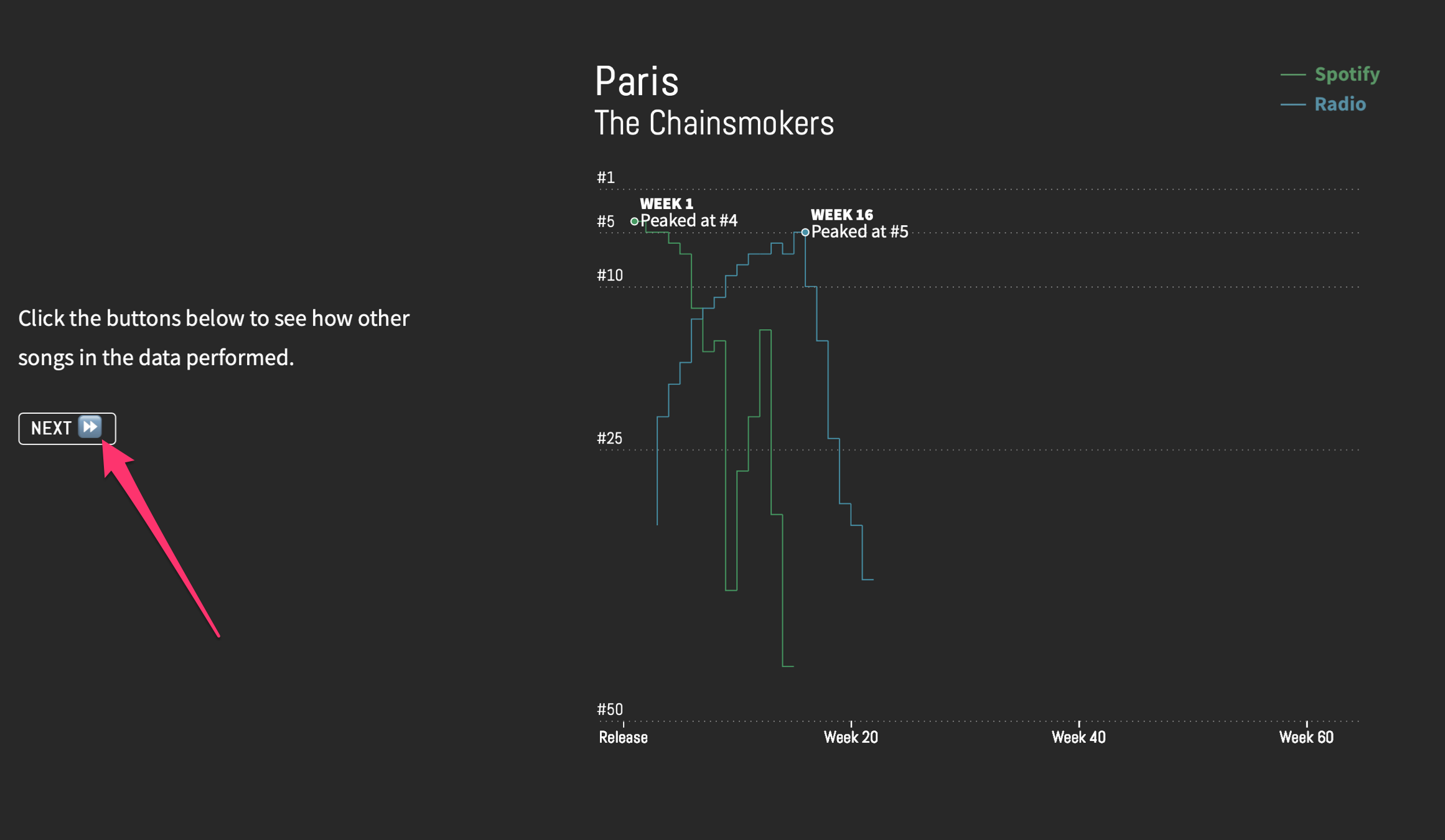
Task: Click the Radio legend label
Action: [1340, 104]
